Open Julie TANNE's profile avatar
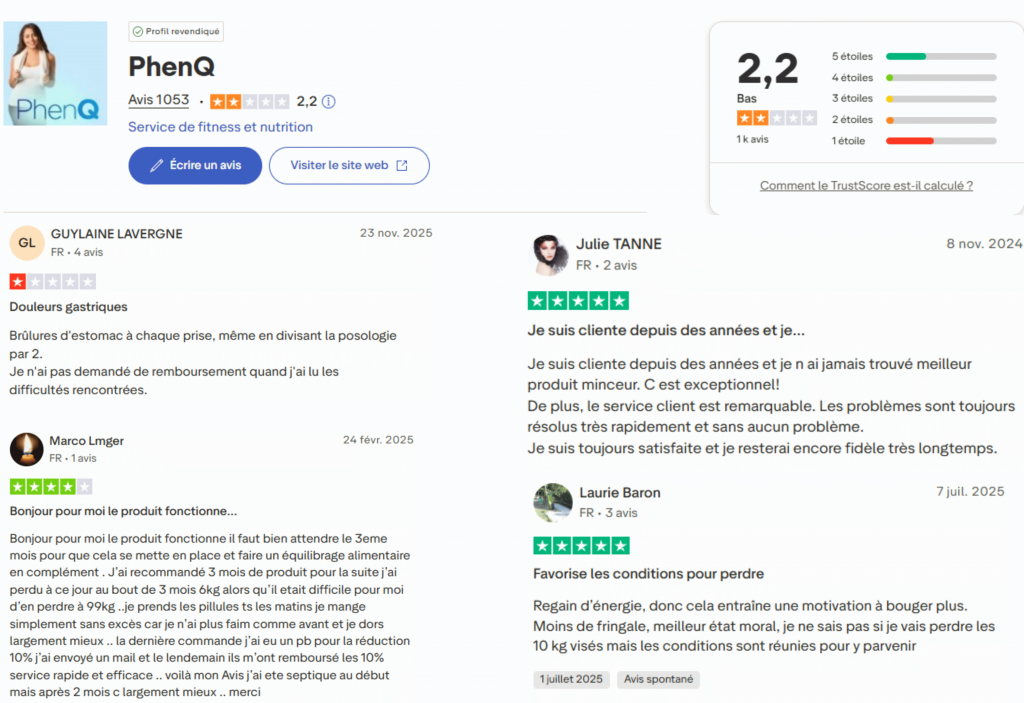Viewport: 1024px width, 703px height. click(x=549, y=253)
